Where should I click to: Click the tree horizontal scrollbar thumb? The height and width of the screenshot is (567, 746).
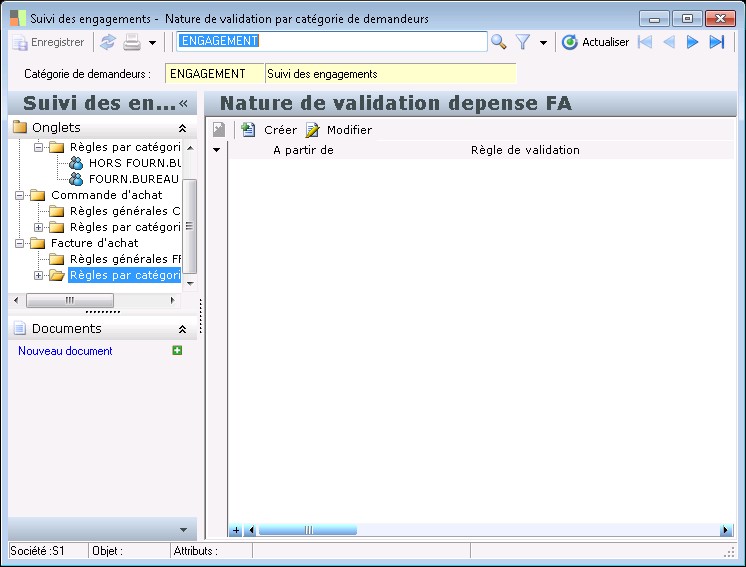(x=70, y=300)
